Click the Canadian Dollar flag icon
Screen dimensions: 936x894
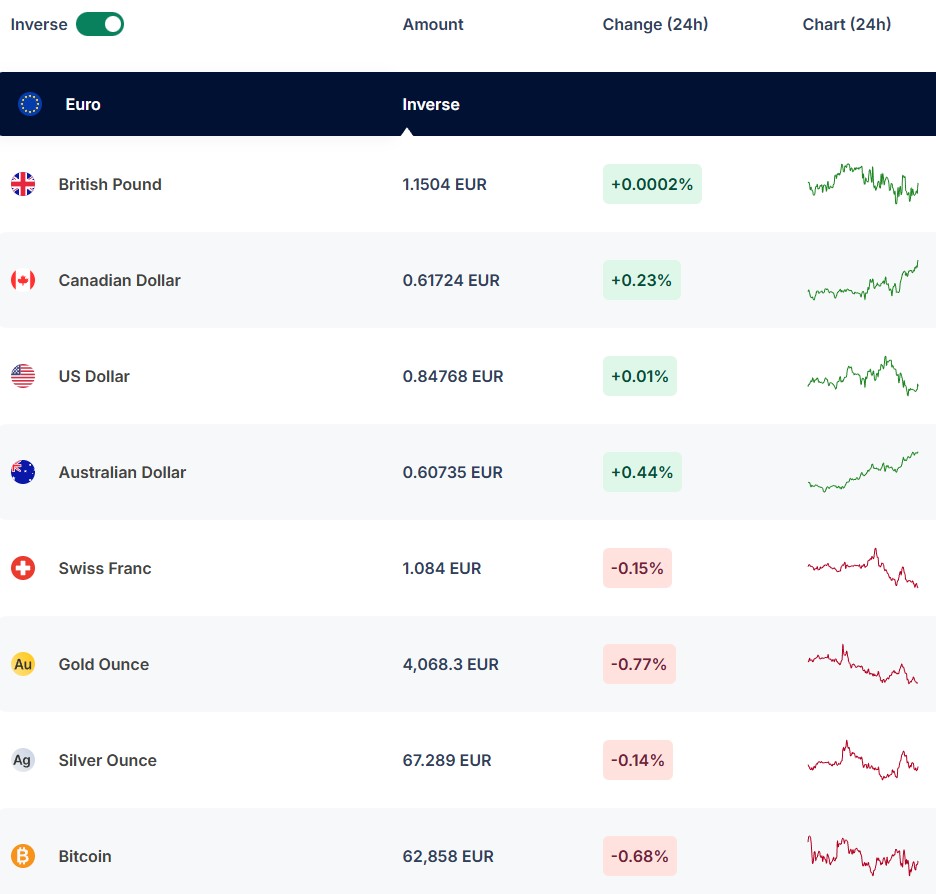tap(23, 280)
